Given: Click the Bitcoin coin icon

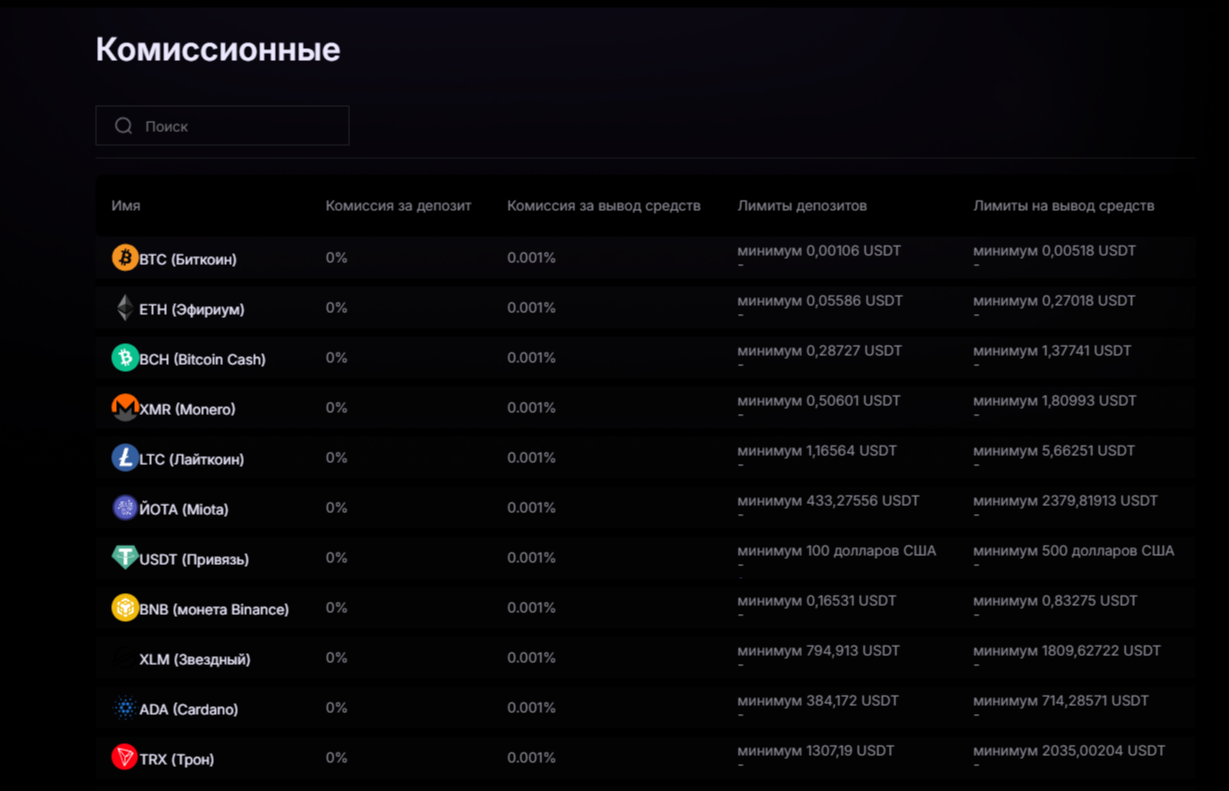Looking at the screenshot, I should click(125, 258).
